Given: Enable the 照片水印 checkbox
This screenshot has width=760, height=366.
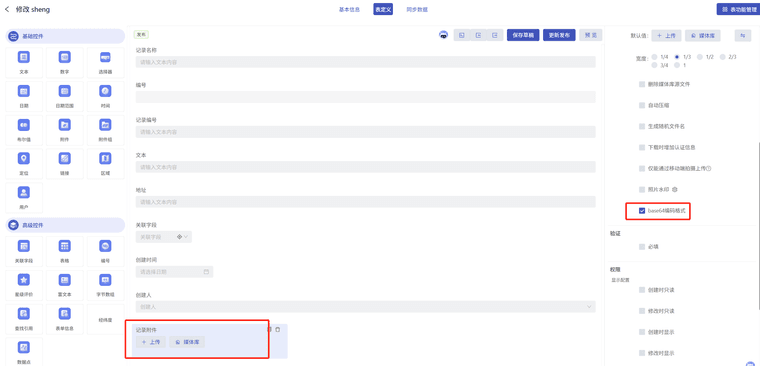Looking at the screenshot, I should coord(642,190).
